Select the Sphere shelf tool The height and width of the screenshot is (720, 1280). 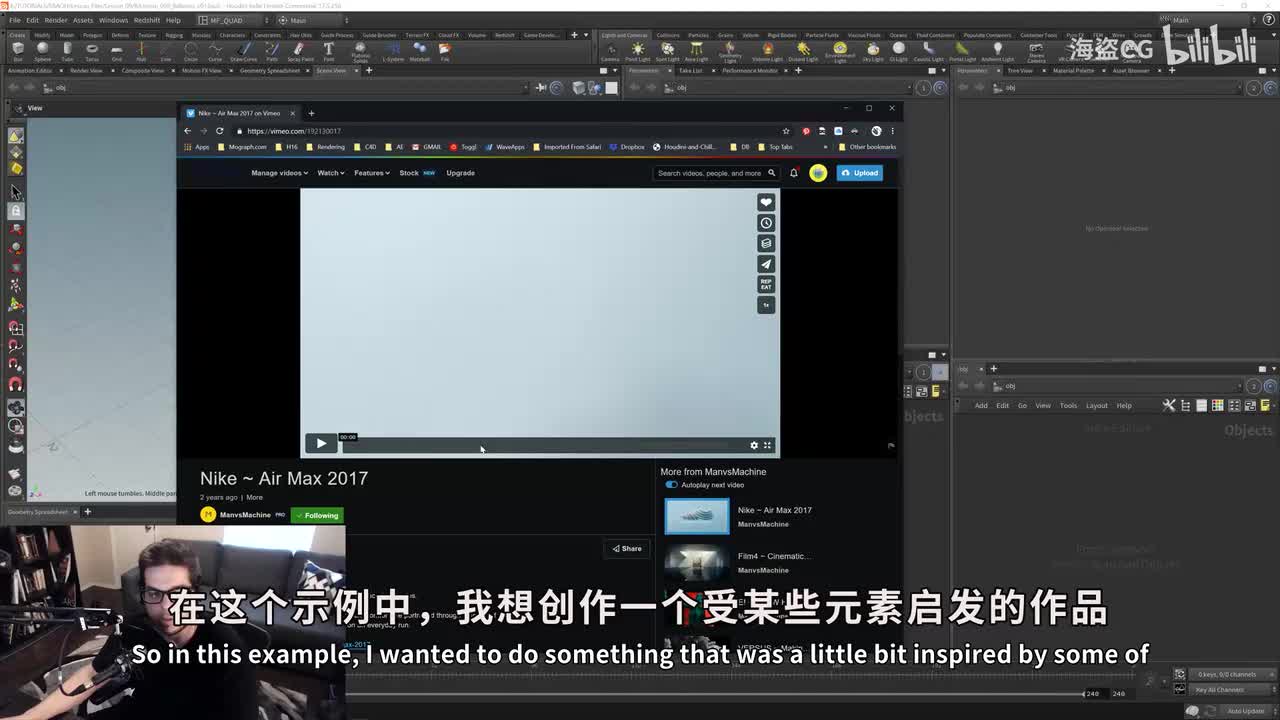pos(42,50)
